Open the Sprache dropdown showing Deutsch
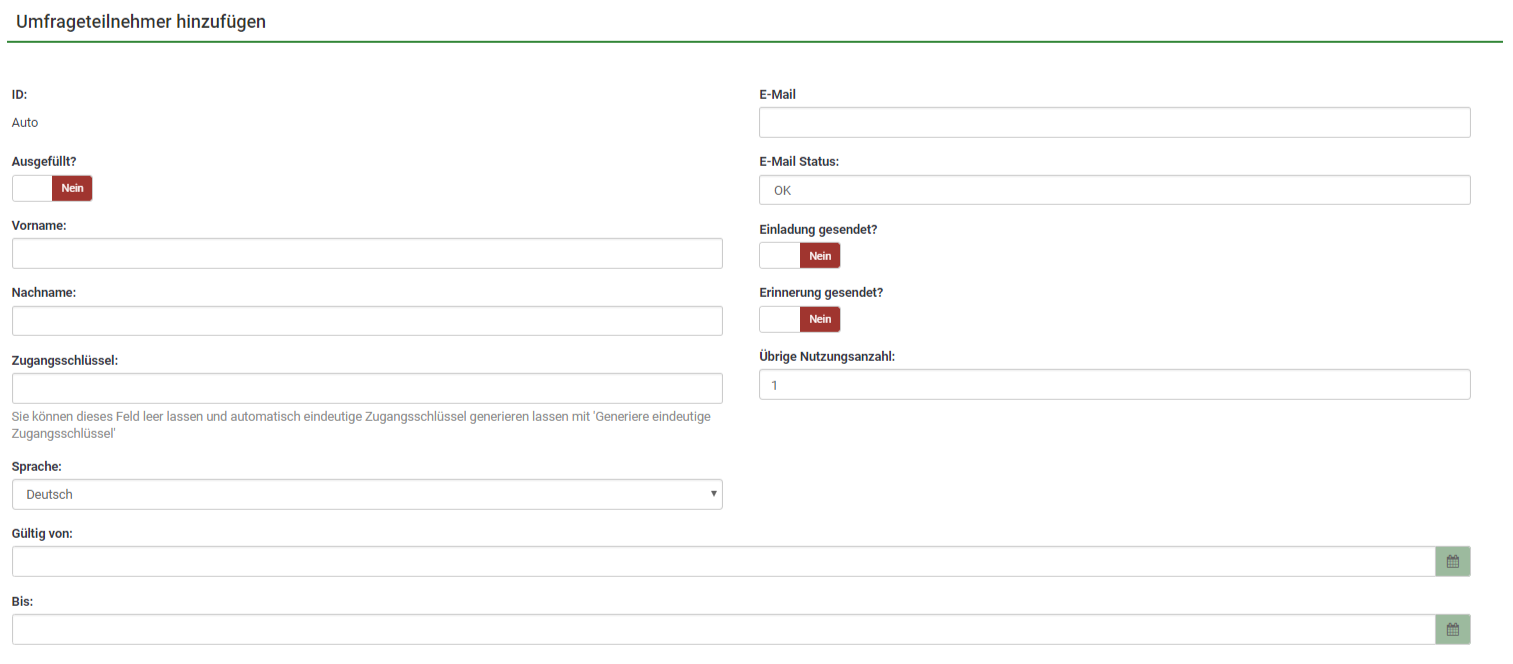This screenshot has height=664, width=1513. 367,494
